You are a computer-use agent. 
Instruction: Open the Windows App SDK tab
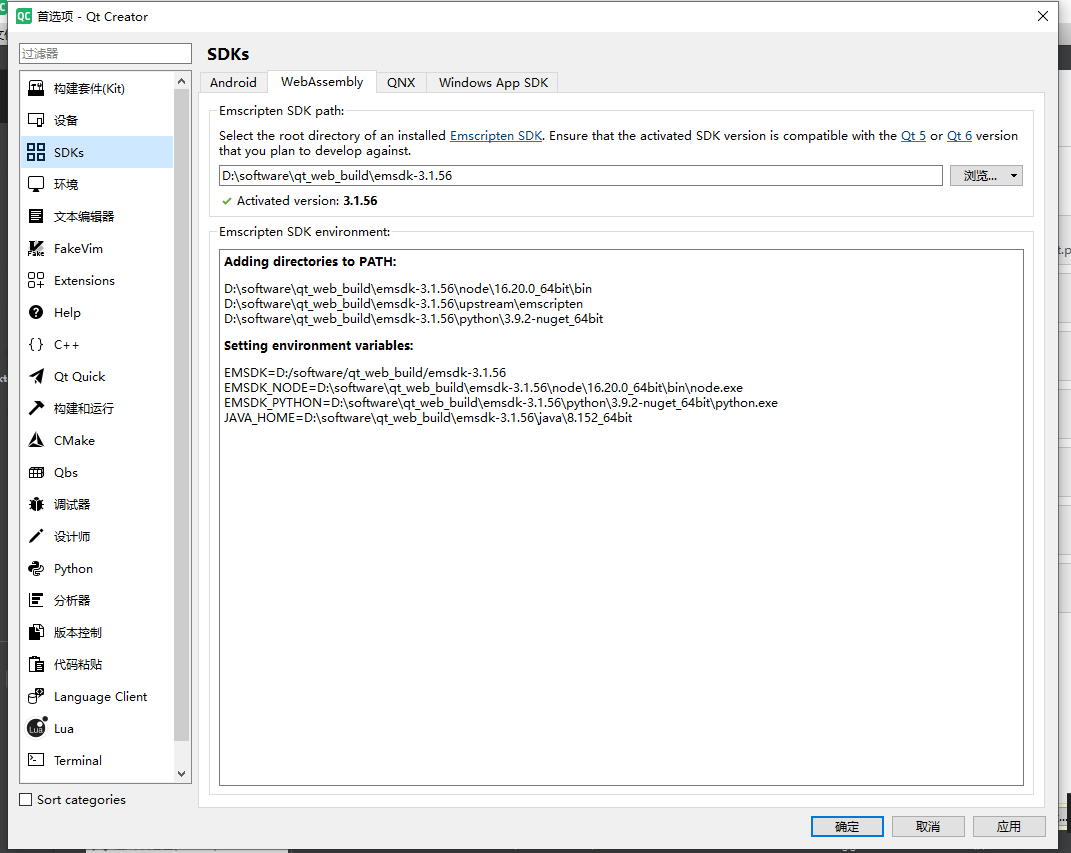(x=493, y=83)
